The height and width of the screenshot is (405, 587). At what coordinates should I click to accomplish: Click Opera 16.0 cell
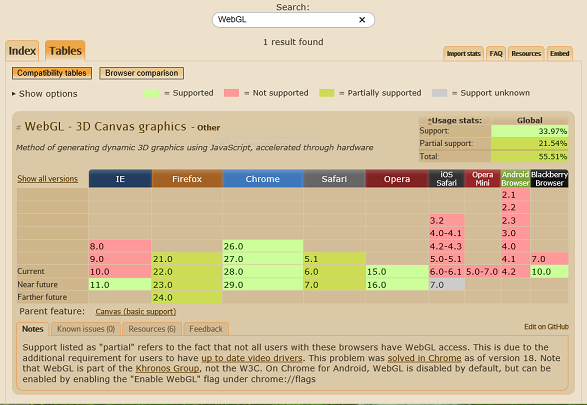pyautogui.click(x=397, y=284)
